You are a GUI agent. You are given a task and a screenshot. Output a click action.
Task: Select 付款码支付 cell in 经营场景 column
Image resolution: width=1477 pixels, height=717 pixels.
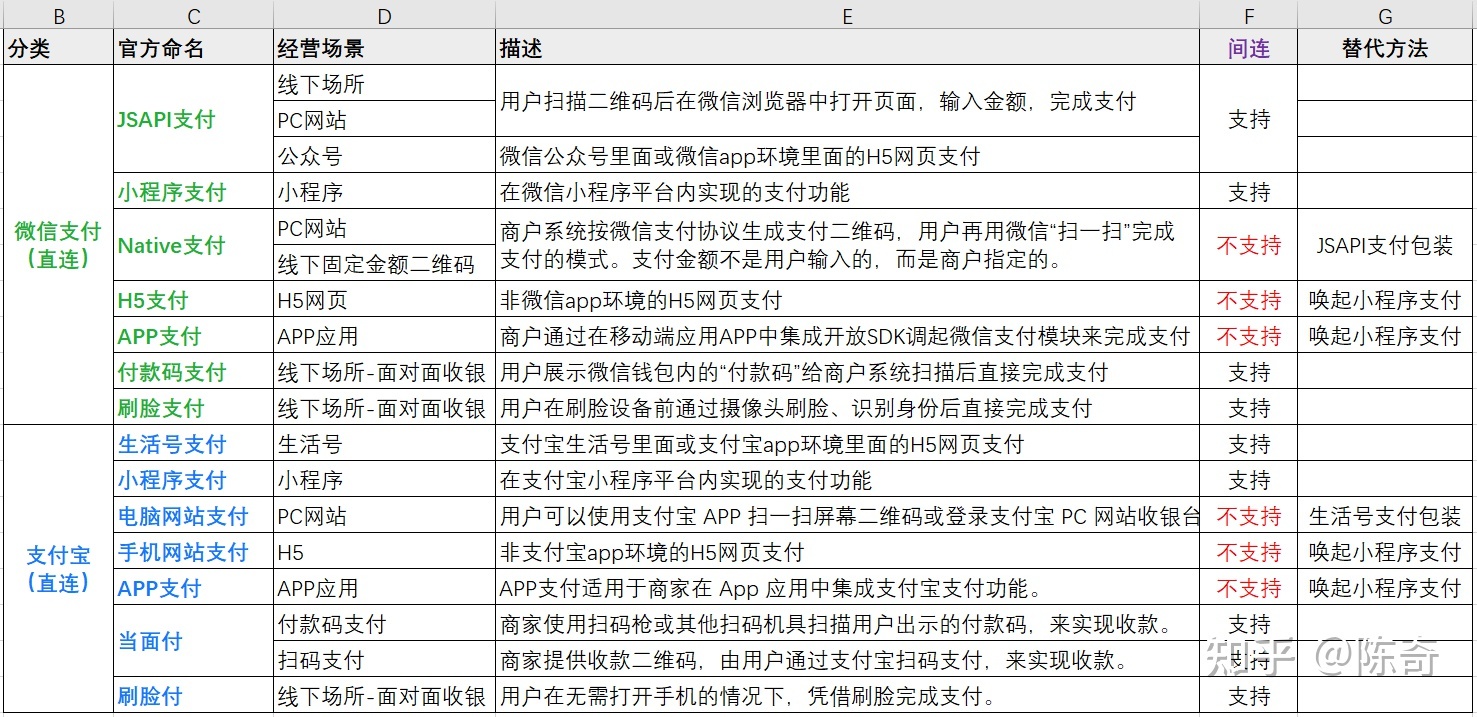point(384,624)
